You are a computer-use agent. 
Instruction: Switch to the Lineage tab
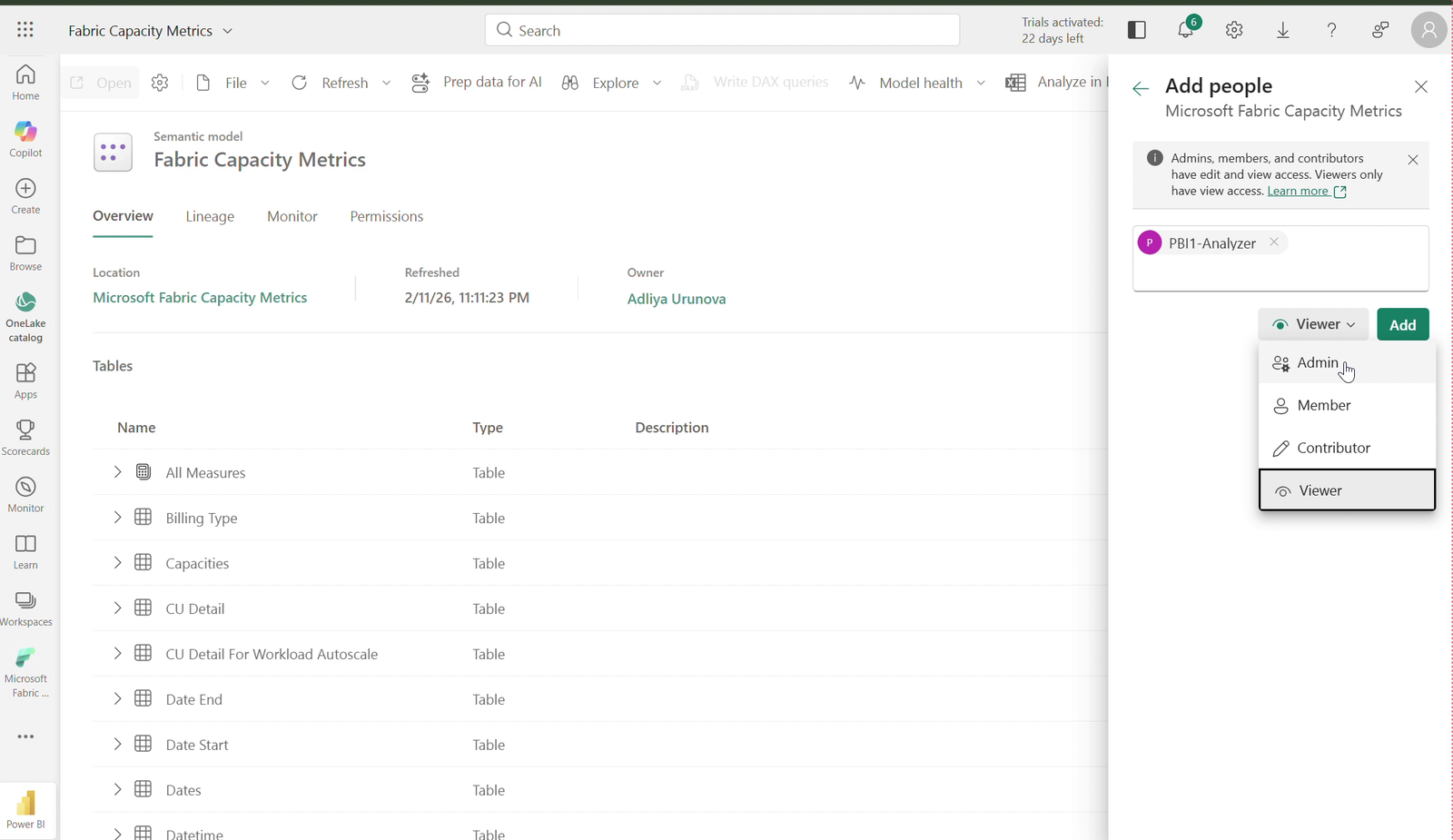[x=210, y=216]
